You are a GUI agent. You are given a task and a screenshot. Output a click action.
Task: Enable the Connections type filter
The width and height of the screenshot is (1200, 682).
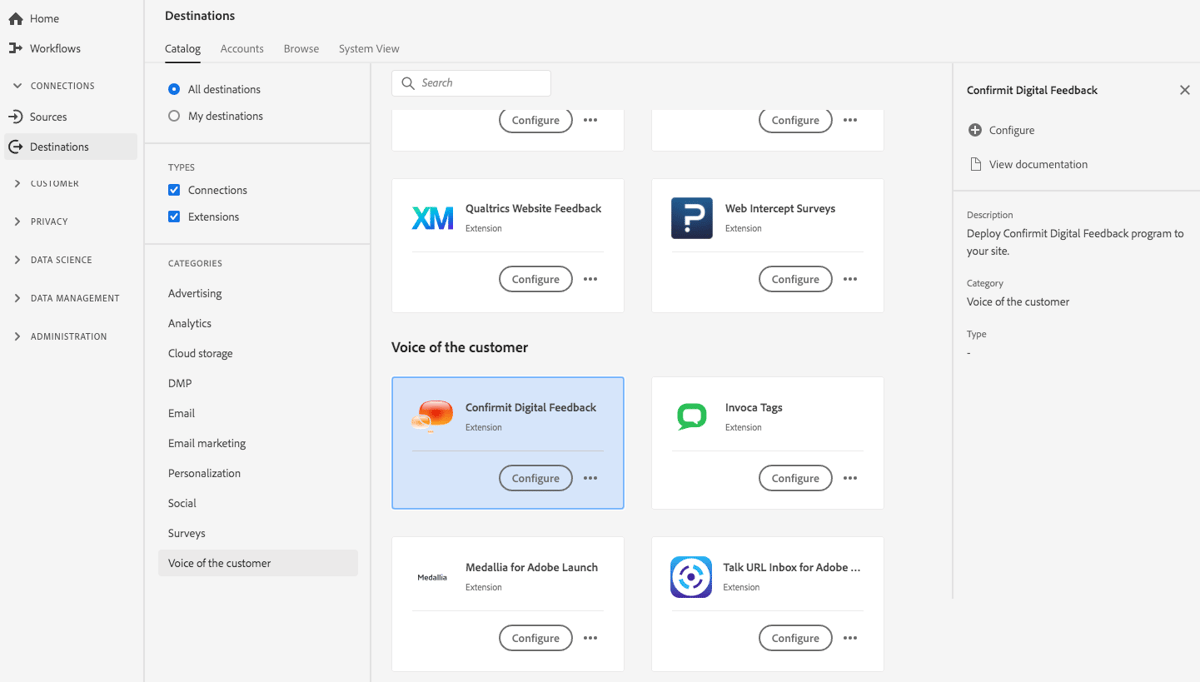173,189
